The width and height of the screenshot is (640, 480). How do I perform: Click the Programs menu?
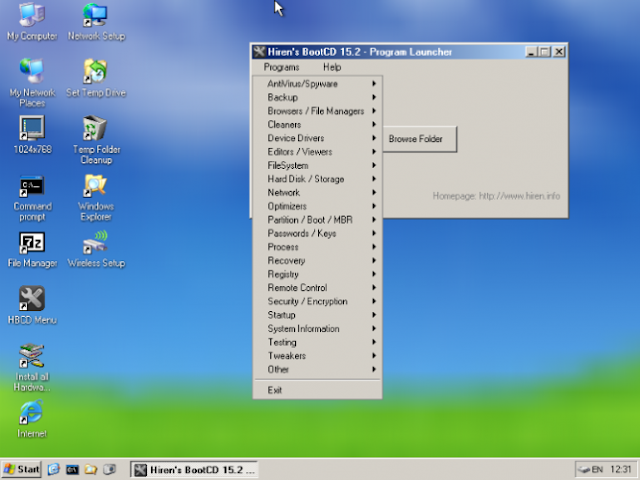pos(281,67)
